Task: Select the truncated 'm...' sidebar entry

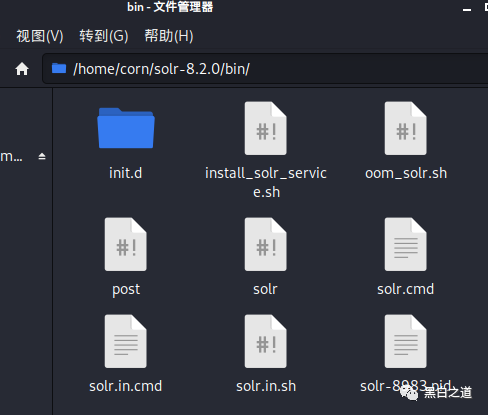Action: (x=11, y=156)
